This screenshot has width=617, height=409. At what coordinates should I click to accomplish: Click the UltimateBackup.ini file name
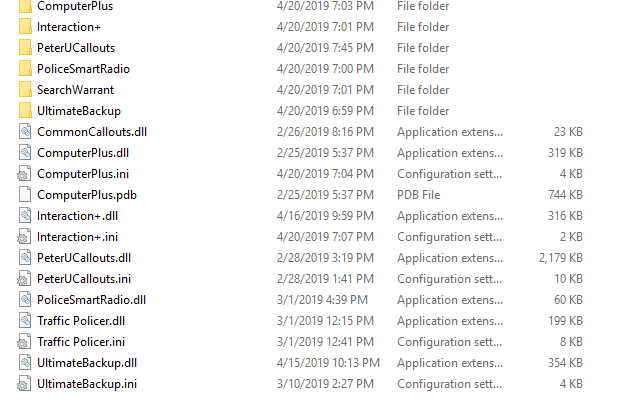point(87,384)
